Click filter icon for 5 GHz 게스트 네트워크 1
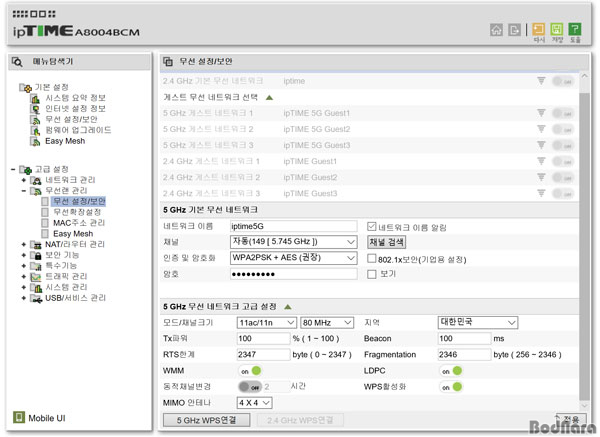Screen dimensions: 600x437 coord(541,113)
